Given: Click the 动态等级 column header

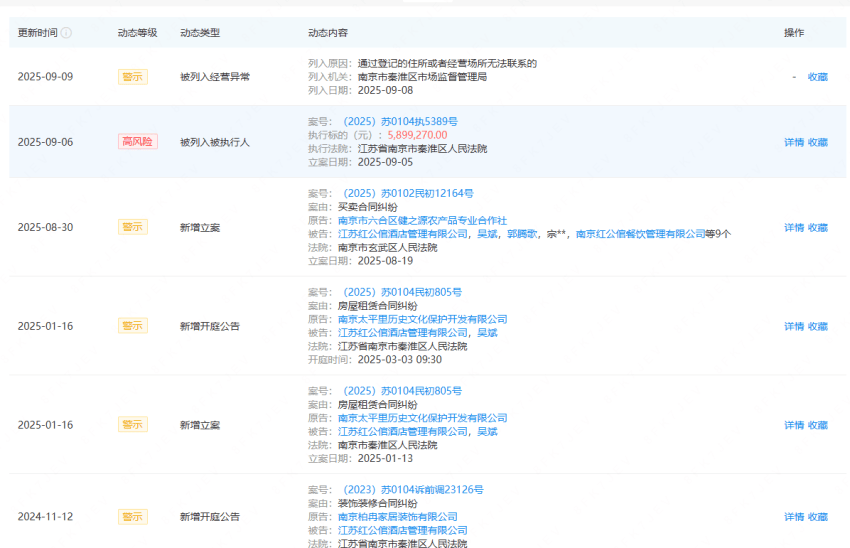Looking at the screenshot, I should [137, 33].
